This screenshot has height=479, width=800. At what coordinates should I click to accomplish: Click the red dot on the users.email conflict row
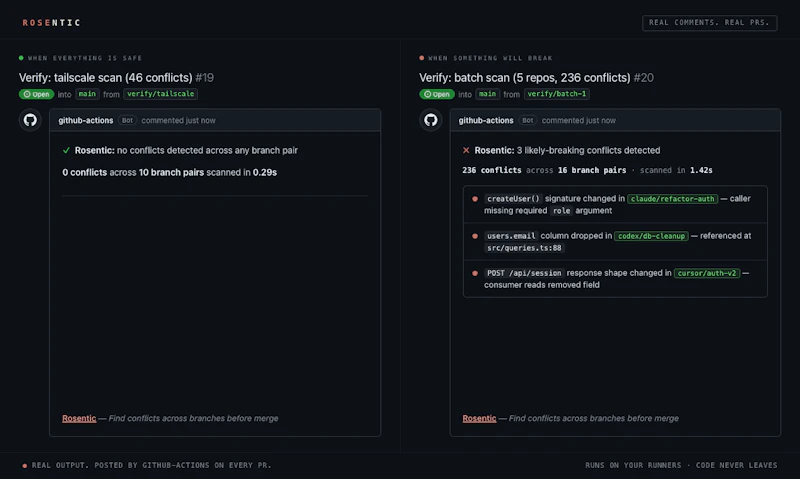tap(475, 236)
